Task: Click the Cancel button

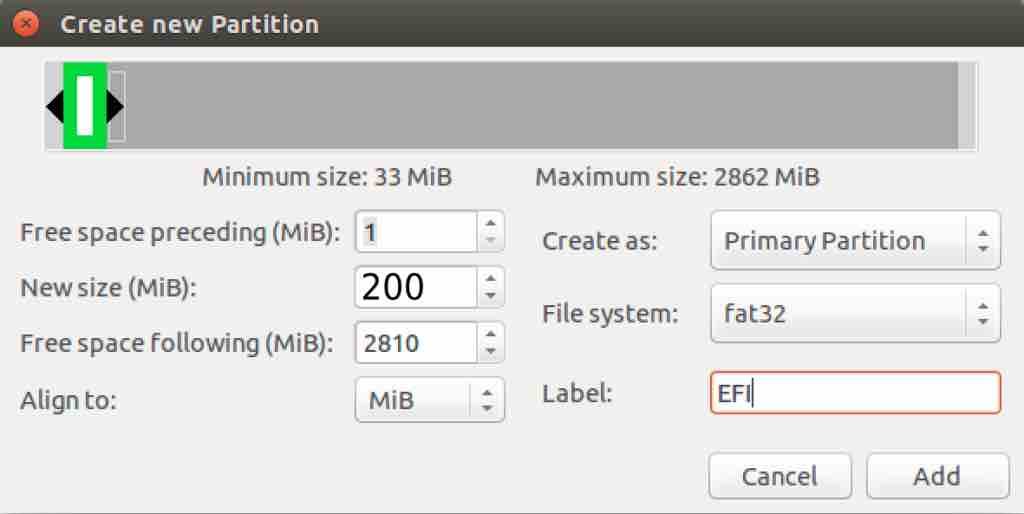Action: coord(780,476)
